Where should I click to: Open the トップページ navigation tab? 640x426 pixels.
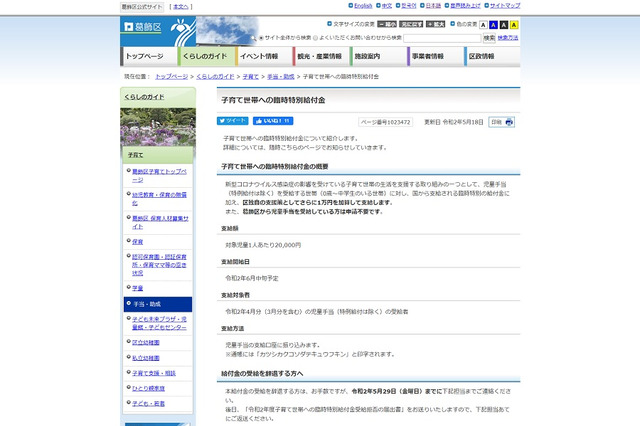coord(149,56)
